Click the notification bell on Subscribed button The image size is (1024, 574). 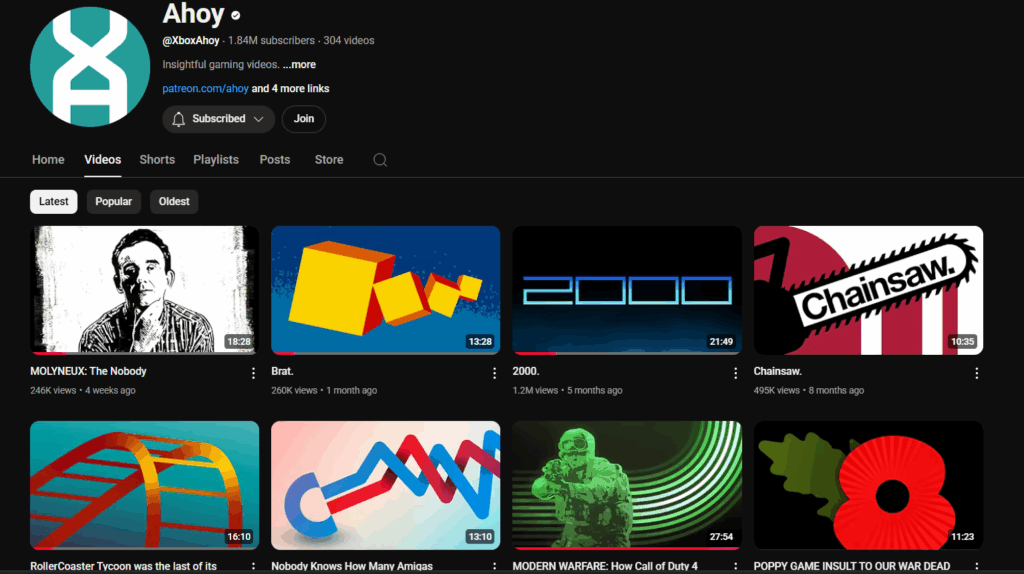pos(179,119)
